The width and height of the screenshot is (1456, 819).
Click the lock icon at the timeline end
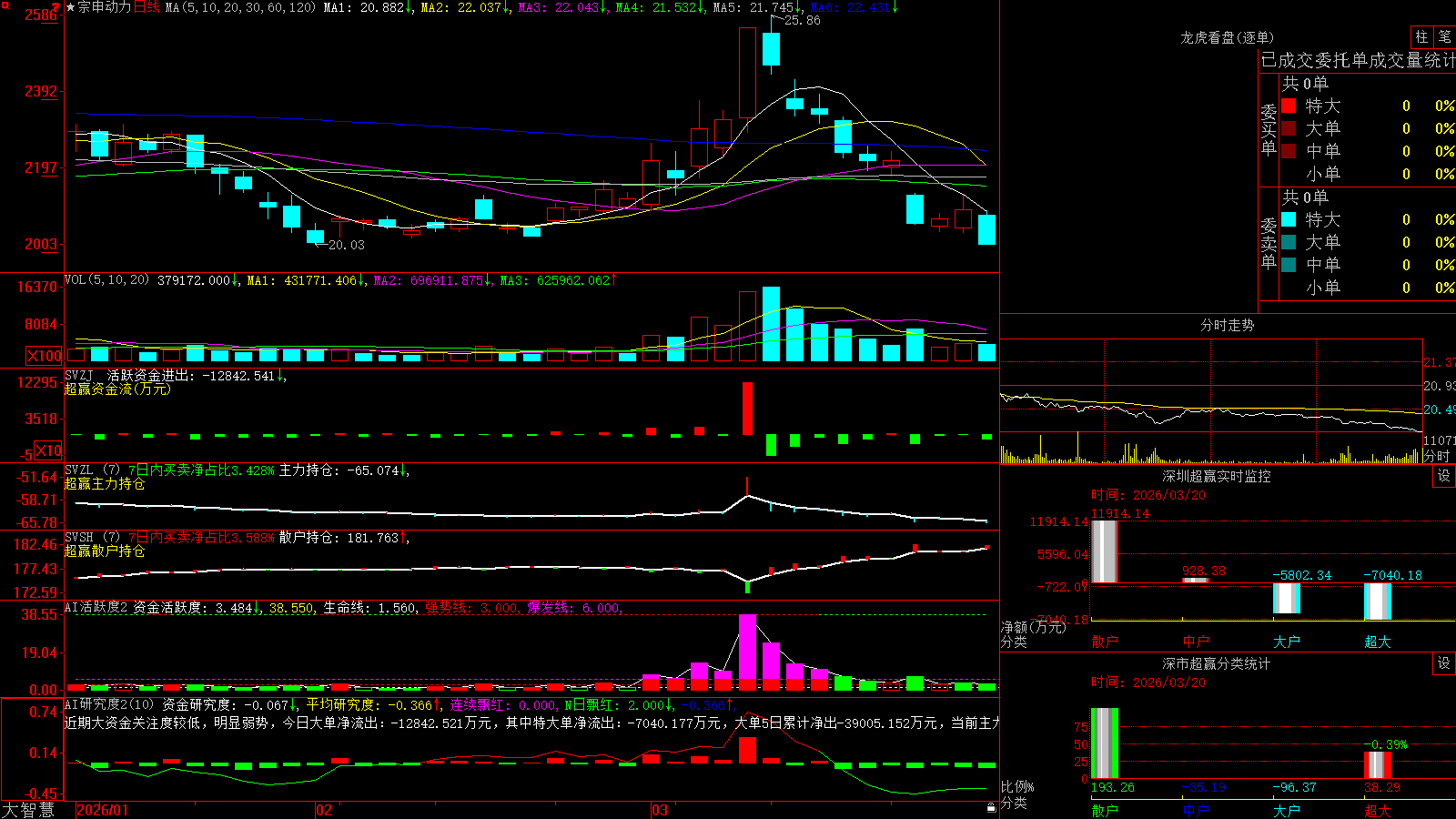[991, 807]
